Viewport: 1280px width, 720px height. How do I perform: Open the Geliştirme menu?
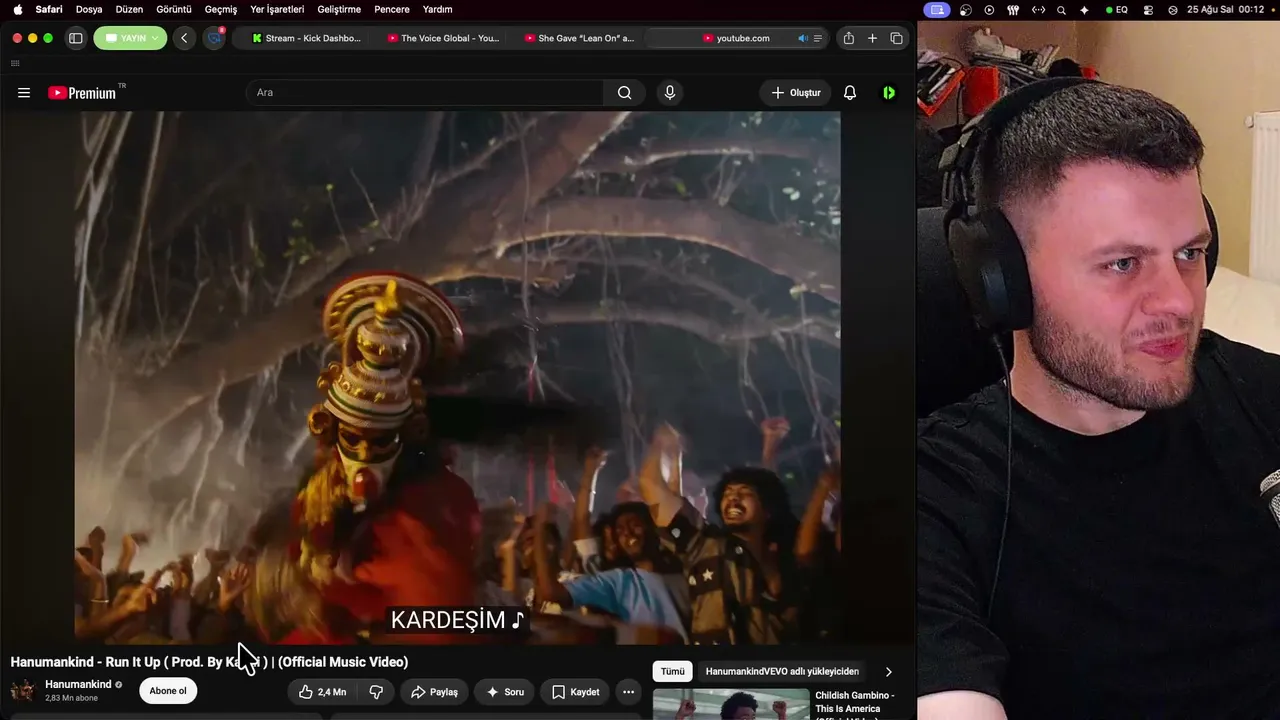point(339,9)
